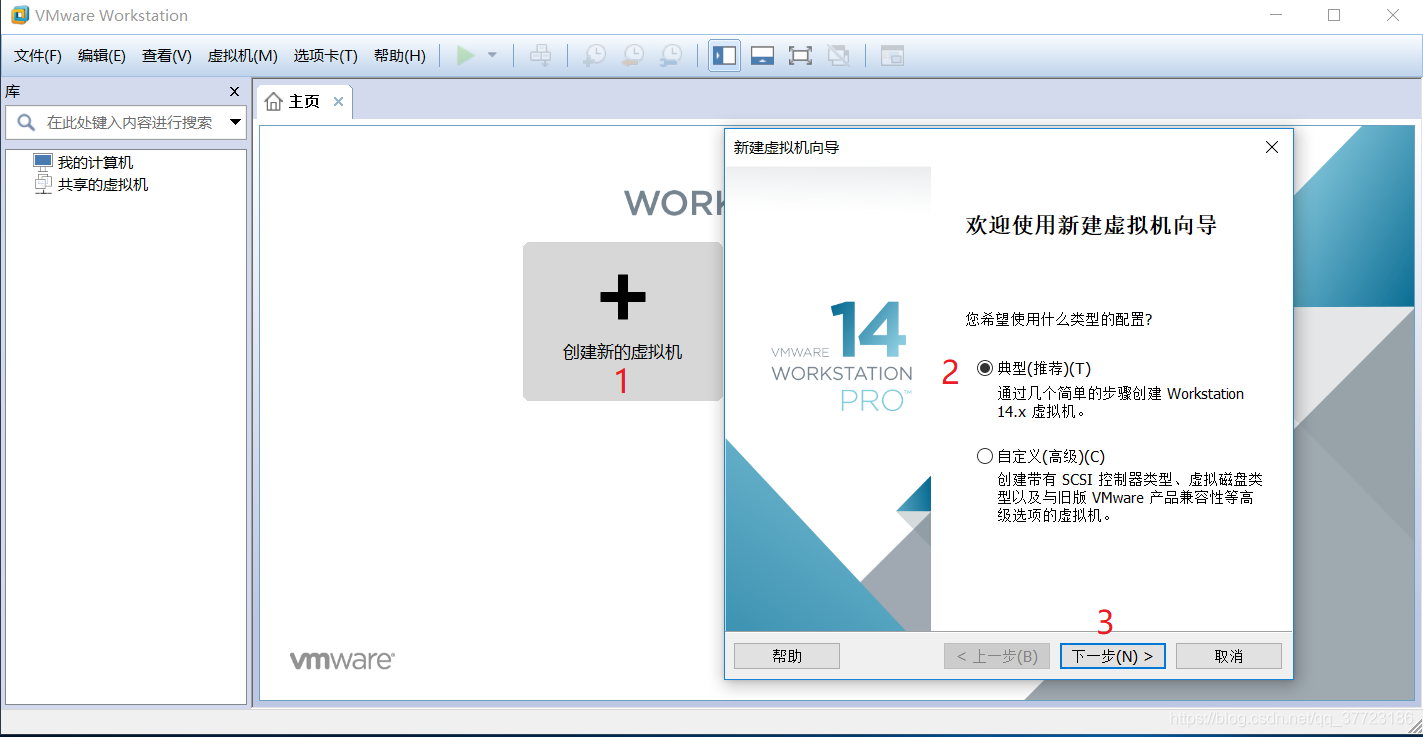Click the 共享的虚拟机 shared icon

[x=42, y=184]
